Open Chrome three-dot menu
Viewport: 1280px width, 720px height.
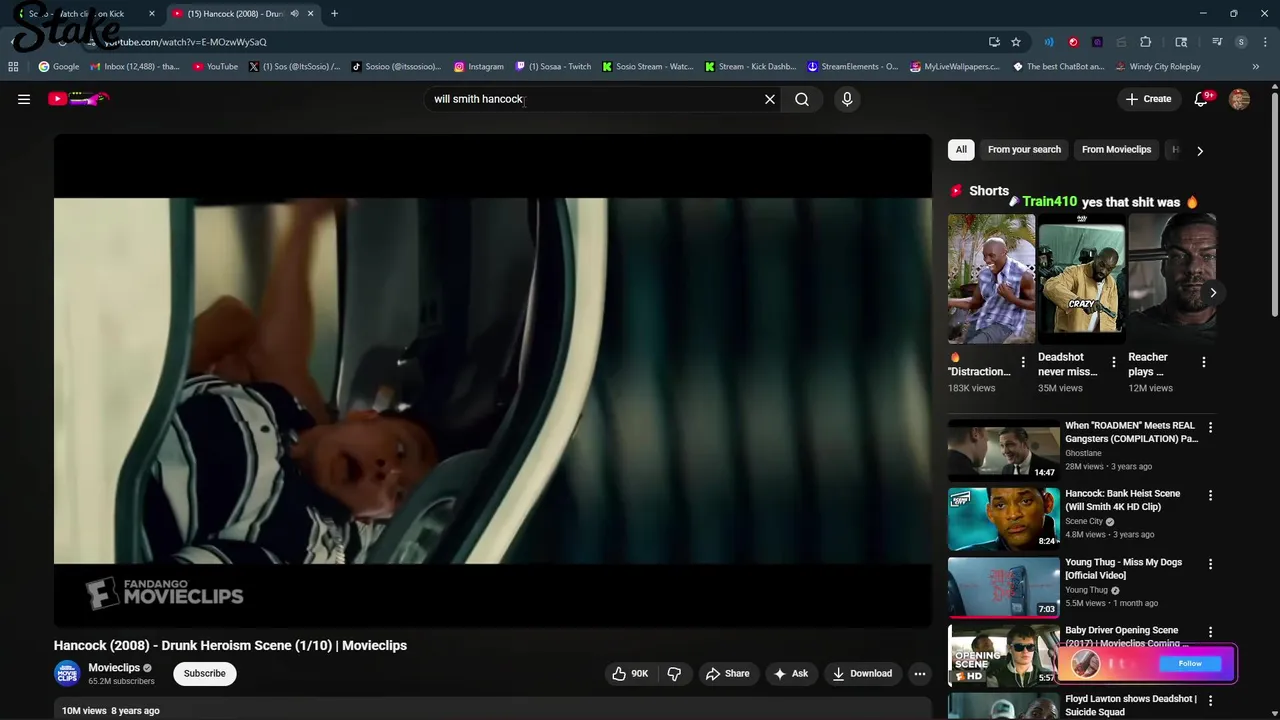click(1265, 42)
